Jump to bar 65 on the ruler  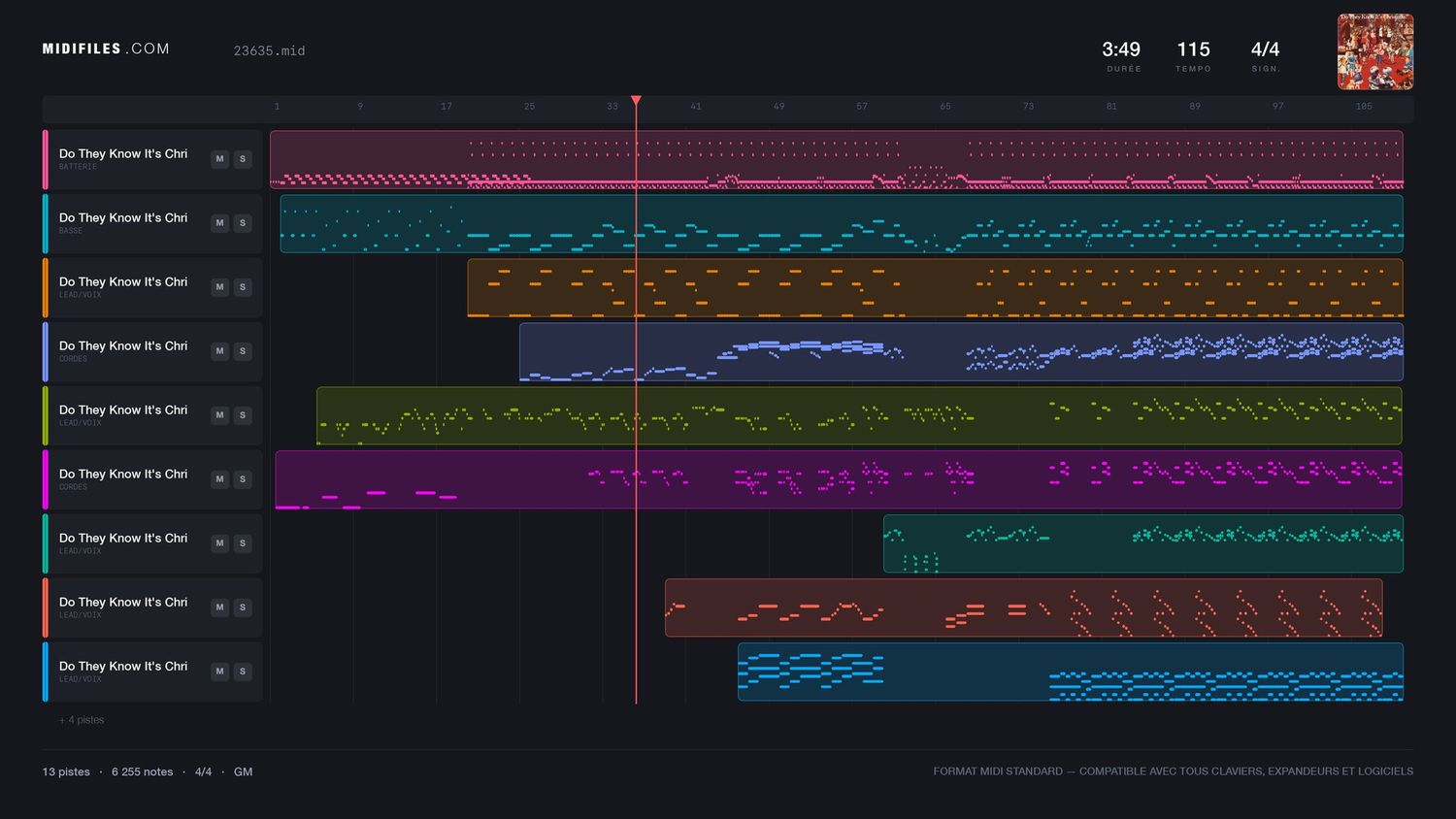(x=945, y=106)
